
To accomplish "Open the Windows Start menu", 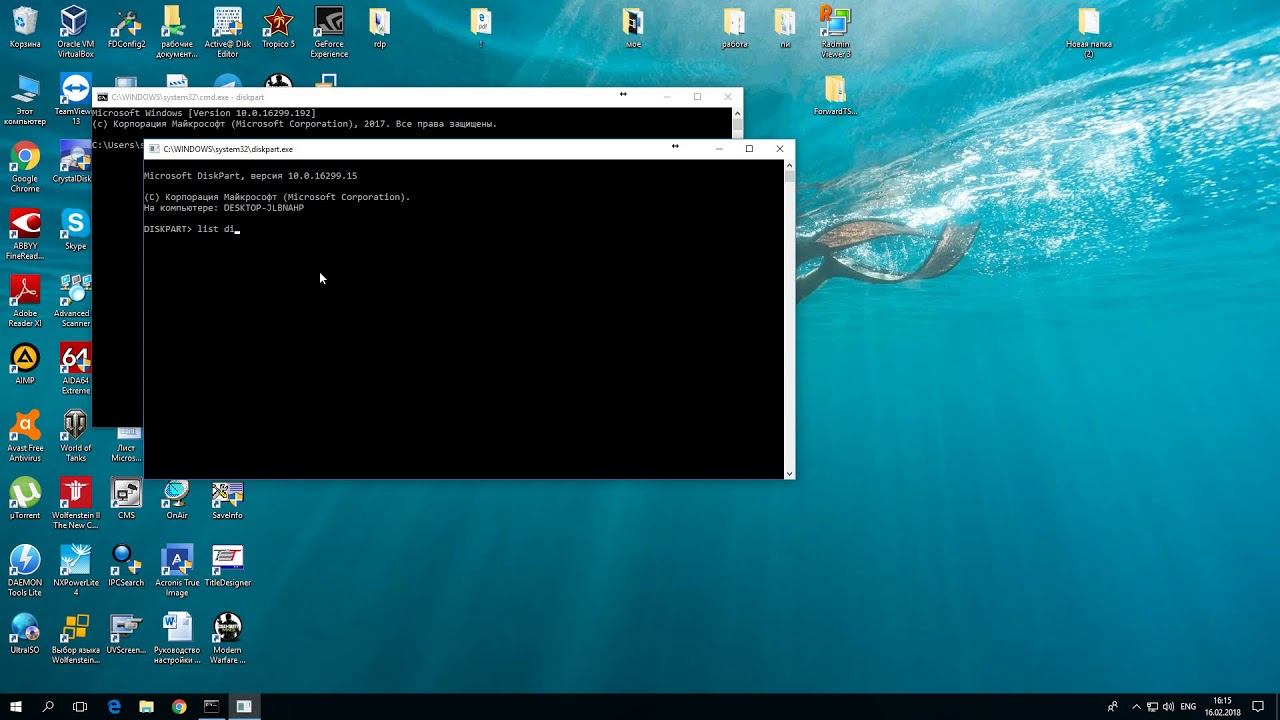I will (16, 706).
